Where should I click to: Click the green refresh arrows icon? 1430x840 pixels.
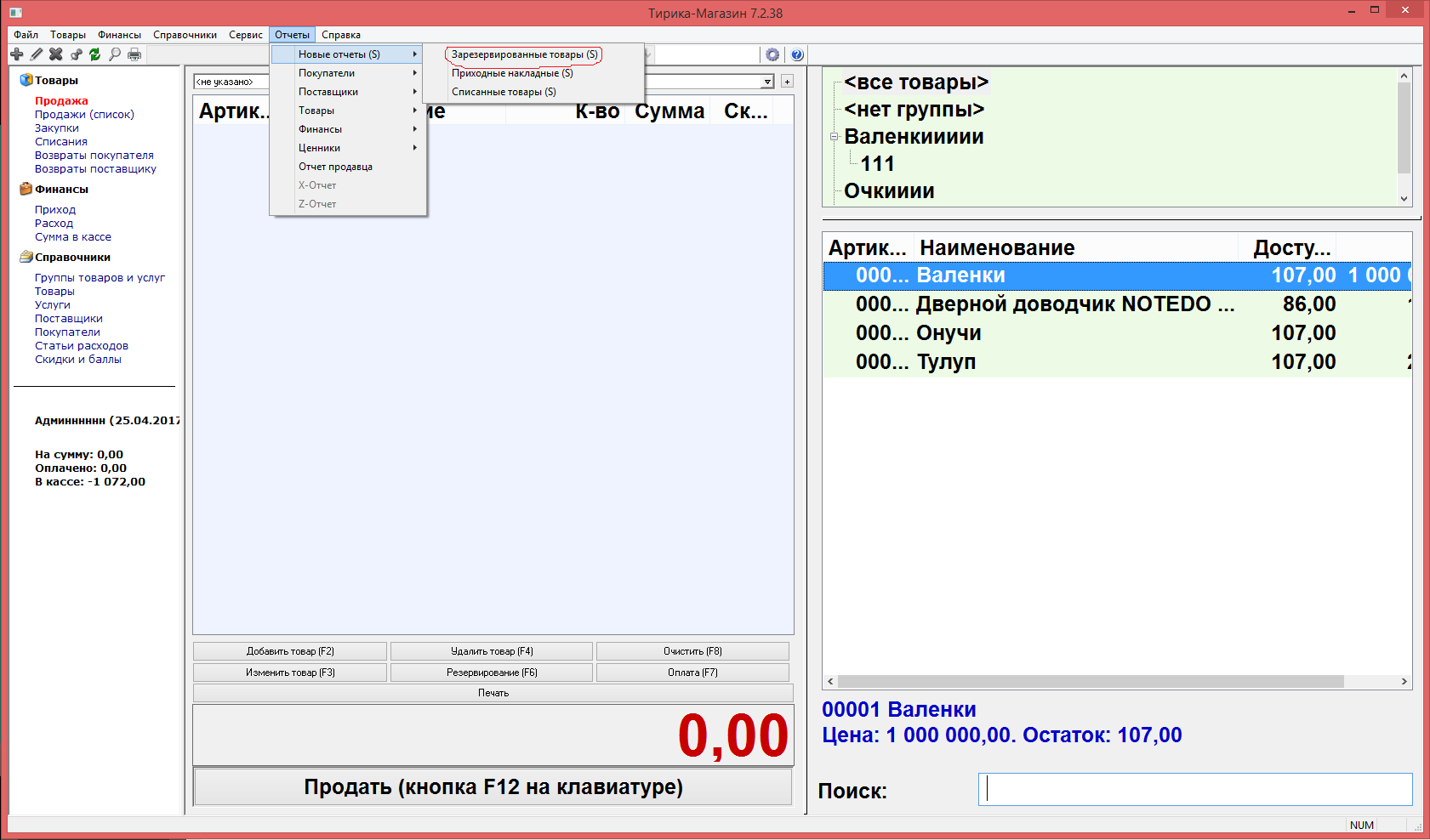[95, 54]
